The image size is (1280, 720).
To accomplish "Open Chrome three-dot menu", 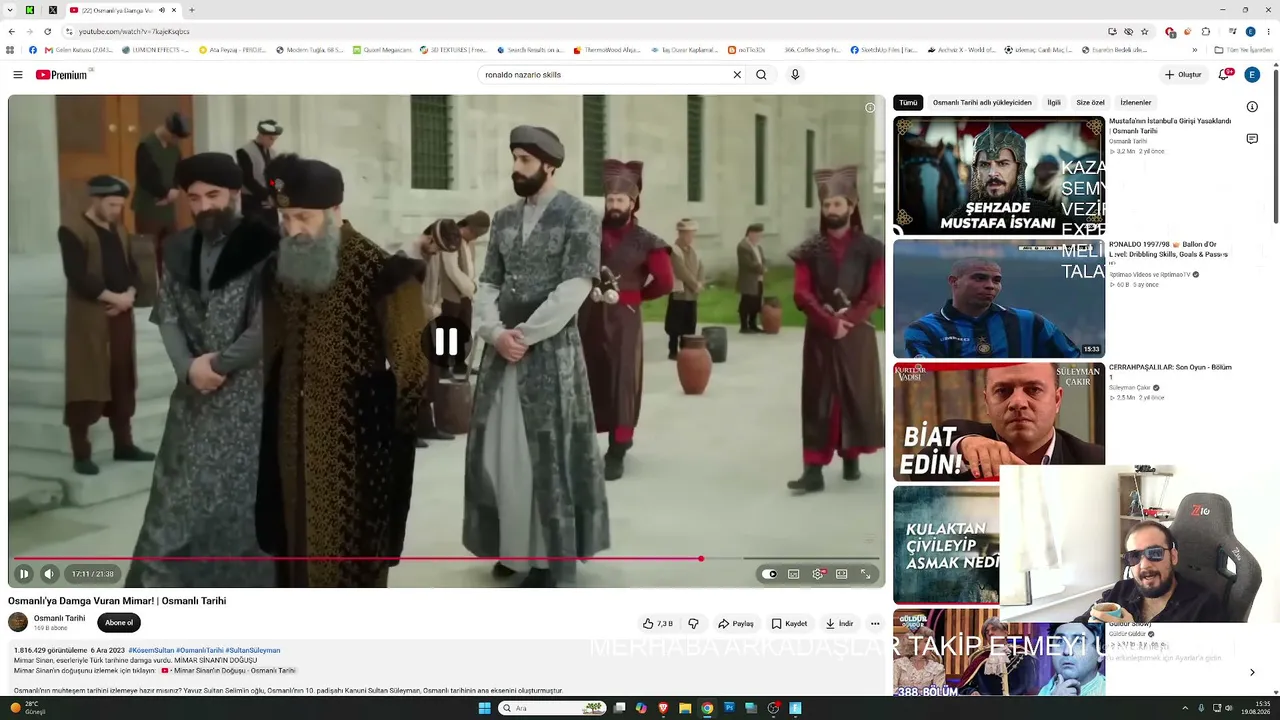I will (1268, 31).
